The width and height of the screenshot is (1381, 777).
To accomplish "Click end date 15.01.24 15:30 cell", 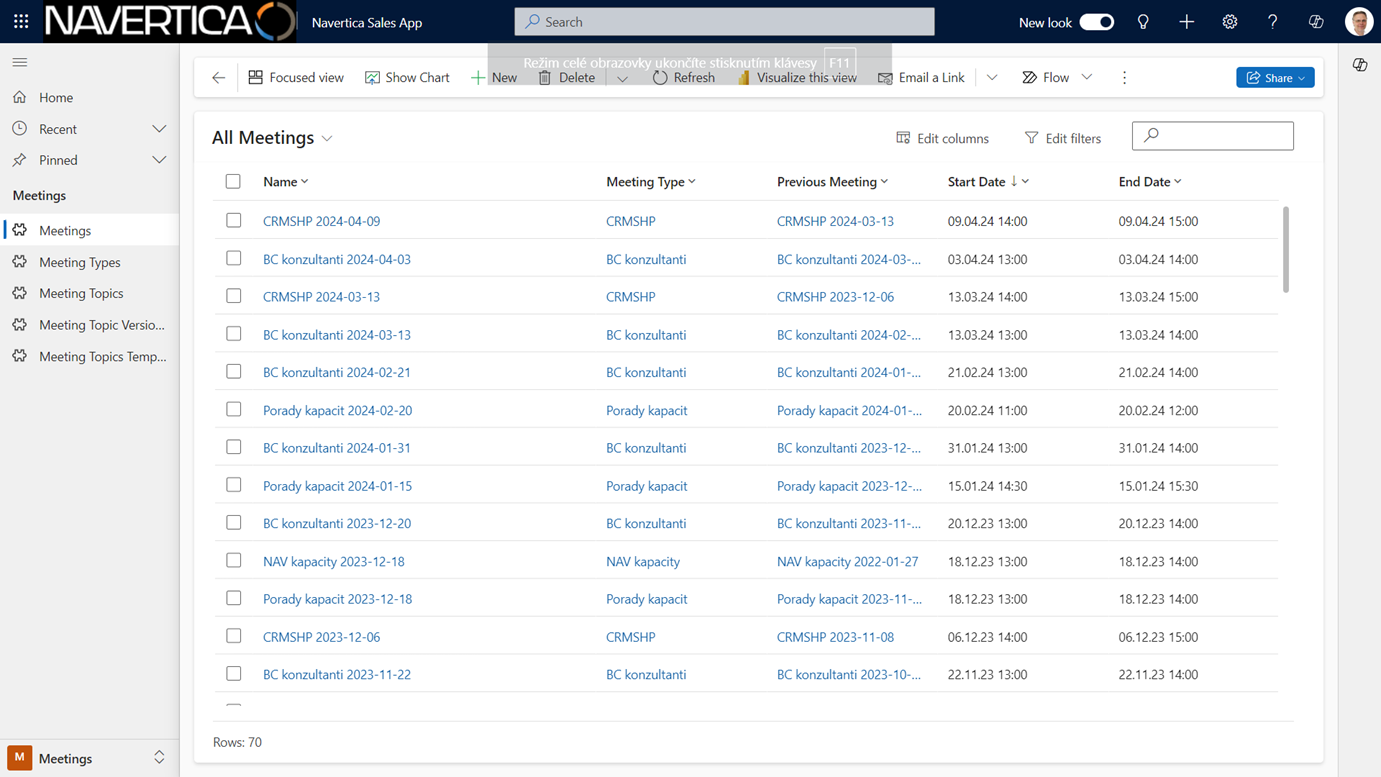I will point(1158,486).
